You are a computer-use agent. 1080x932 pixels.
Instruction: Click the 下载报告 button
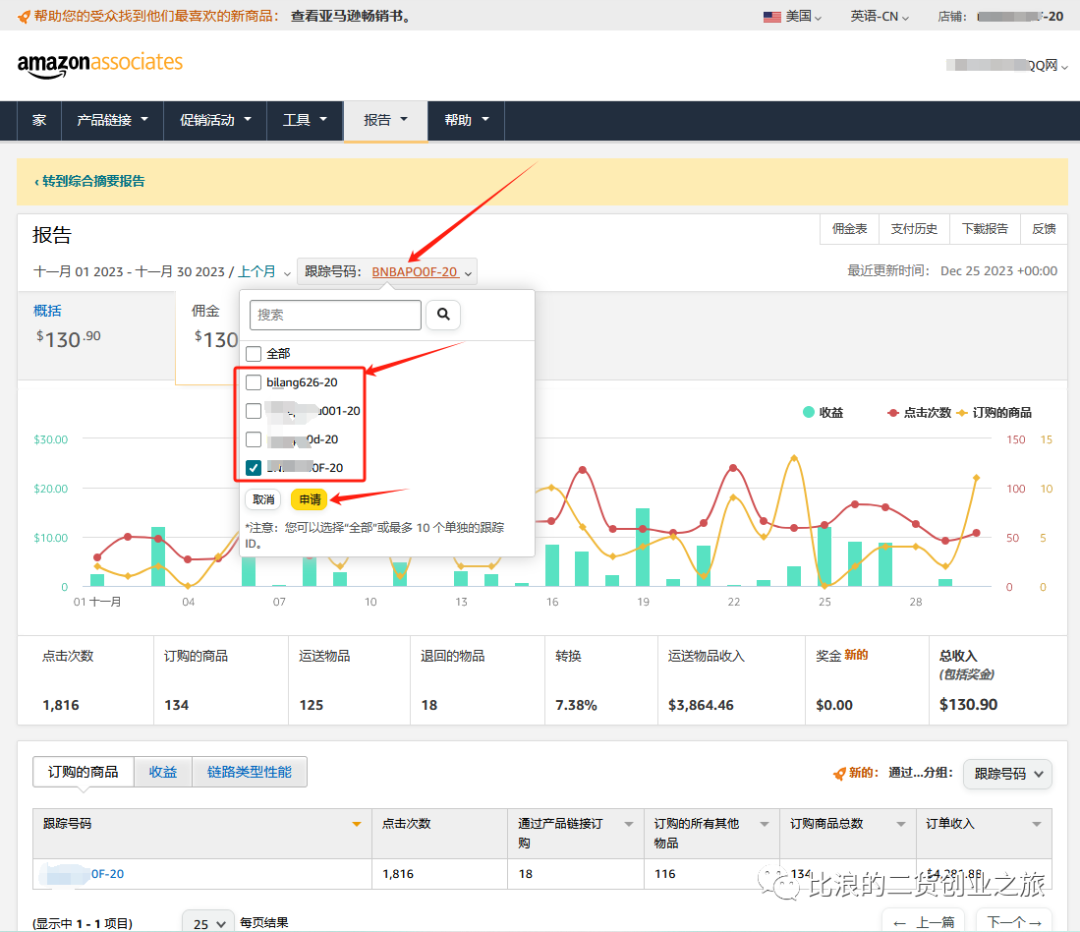(x=985, y=229)
